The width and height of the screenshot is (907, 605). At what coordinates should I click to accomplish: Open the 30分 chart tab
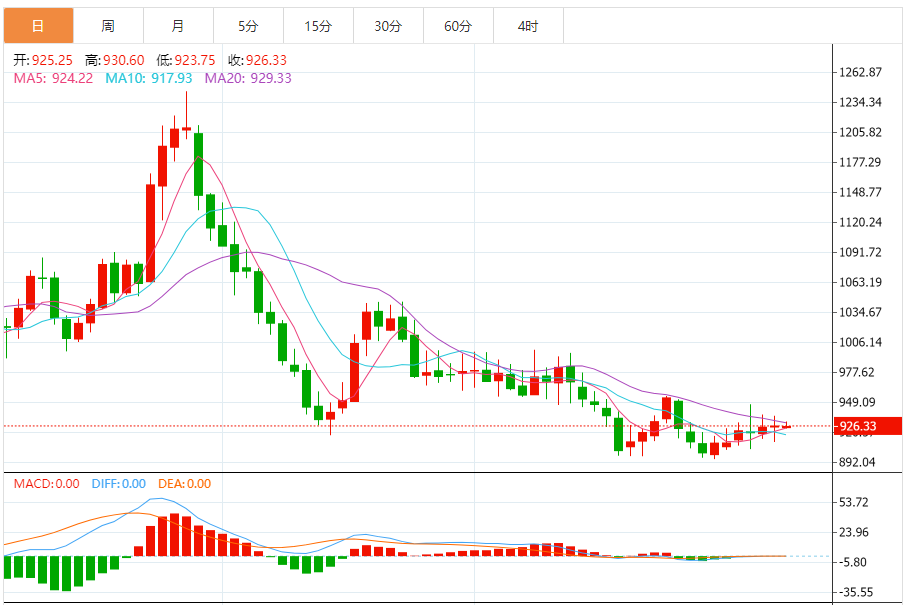[x=388, y=26]
